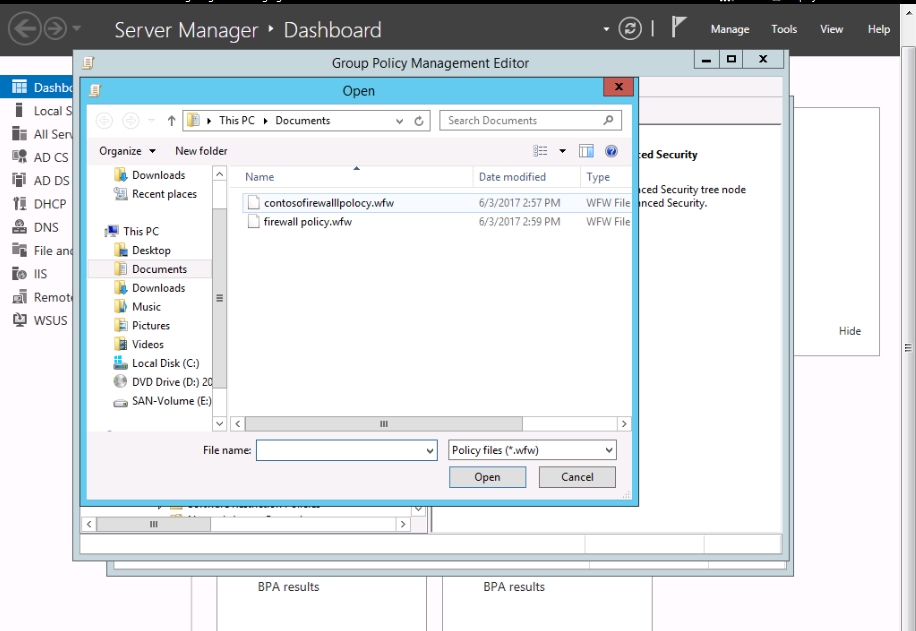Open the view options dropdown arrow

(x=562, y=151)
